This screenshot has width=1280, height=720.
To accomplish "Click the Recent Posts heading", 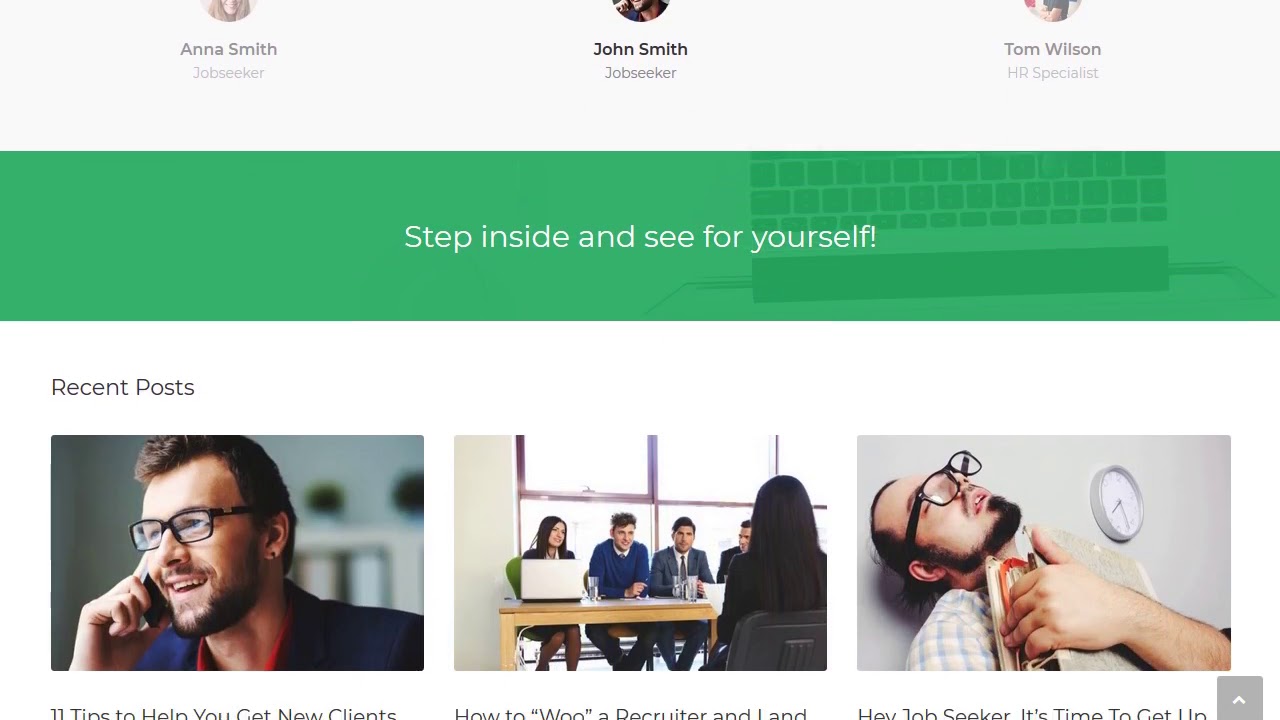I will coord(123,387).
